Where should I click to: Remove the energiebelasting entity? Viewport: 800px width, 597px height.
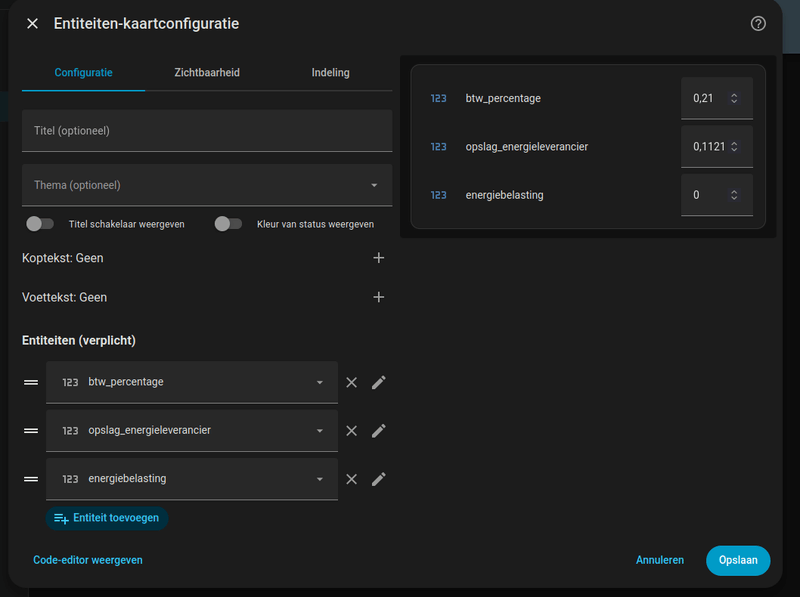tap(352, 479)
